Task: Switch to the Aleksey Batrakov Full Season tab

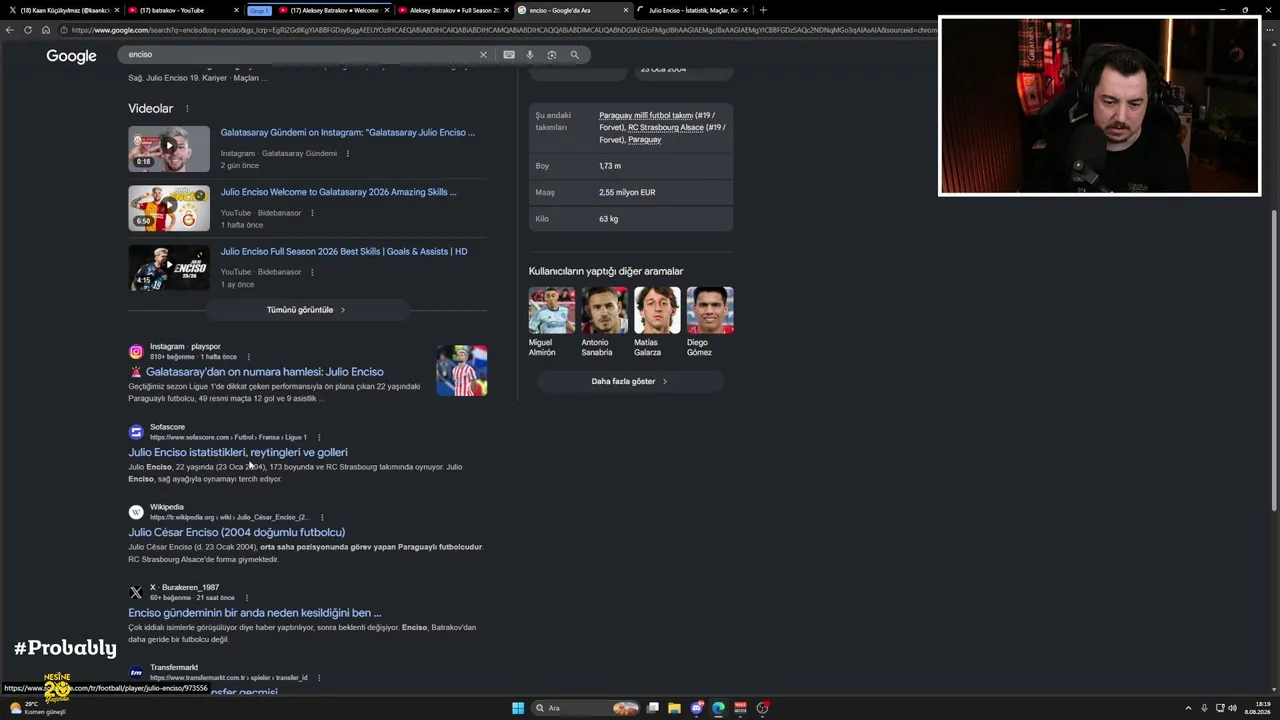Action: point(453,10)
